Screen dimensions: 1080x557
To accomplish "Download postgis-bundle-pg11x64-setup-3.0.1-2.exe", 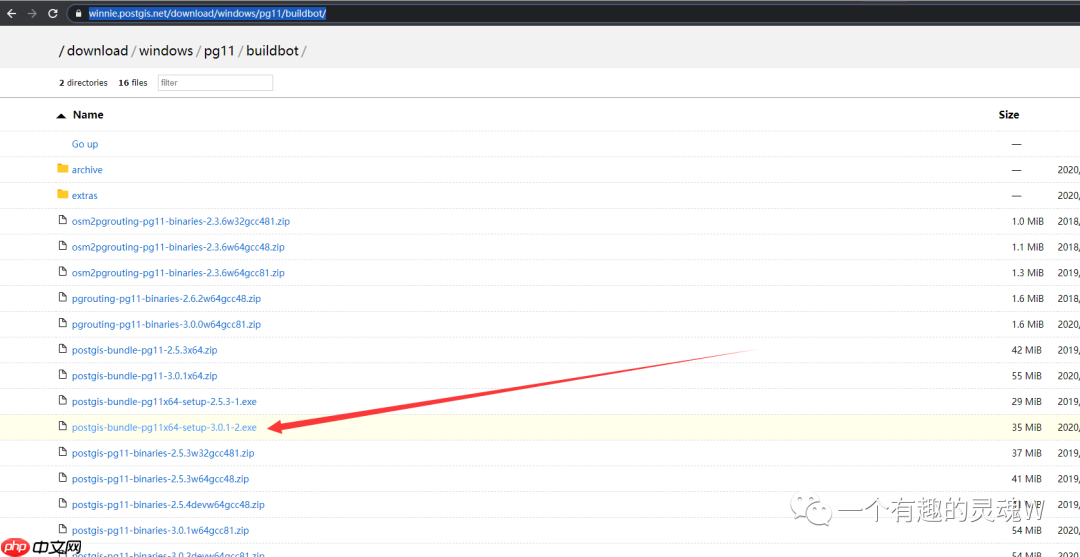I will [x=164, y=428].
